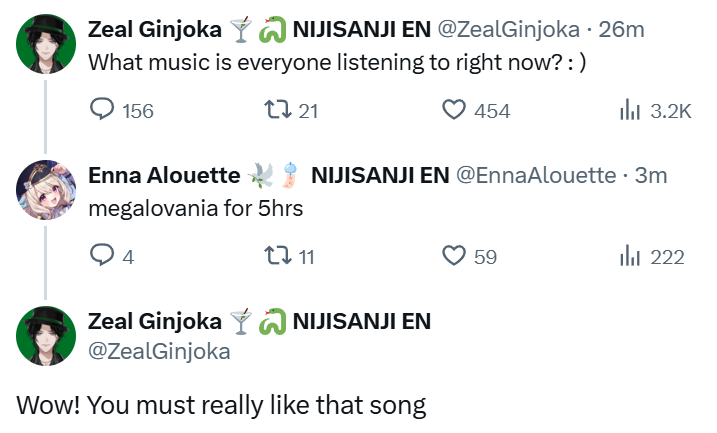717x433 pixels.
Task: Retweet Enna's megalovania tweet
Action: pyautogui.click(x=283, y=257)
